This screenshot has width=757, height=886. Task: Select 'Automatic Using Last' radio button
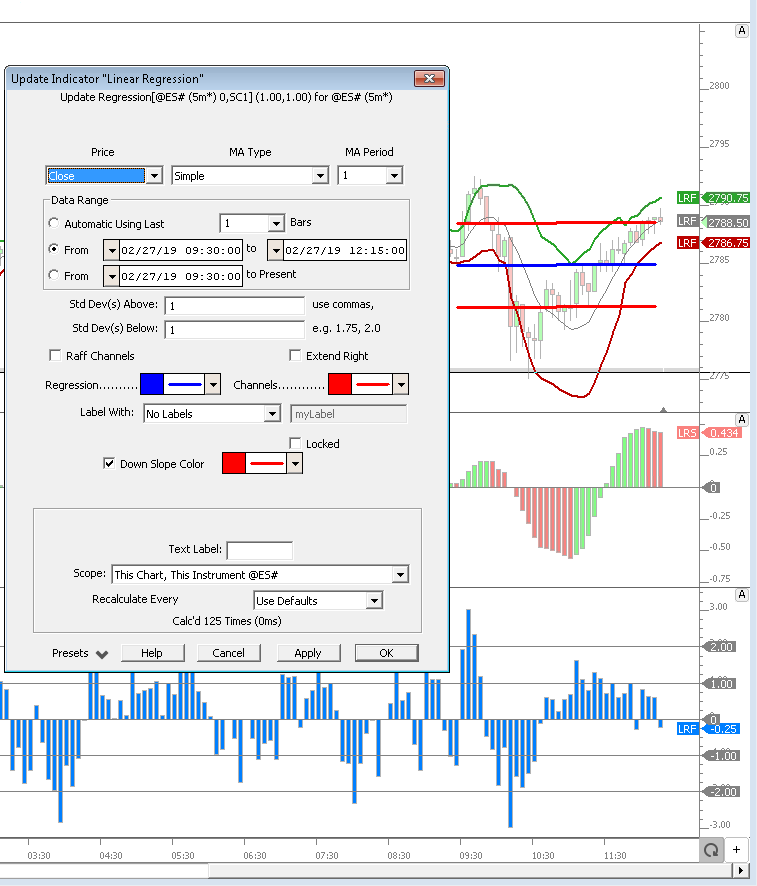click(54, 224)
